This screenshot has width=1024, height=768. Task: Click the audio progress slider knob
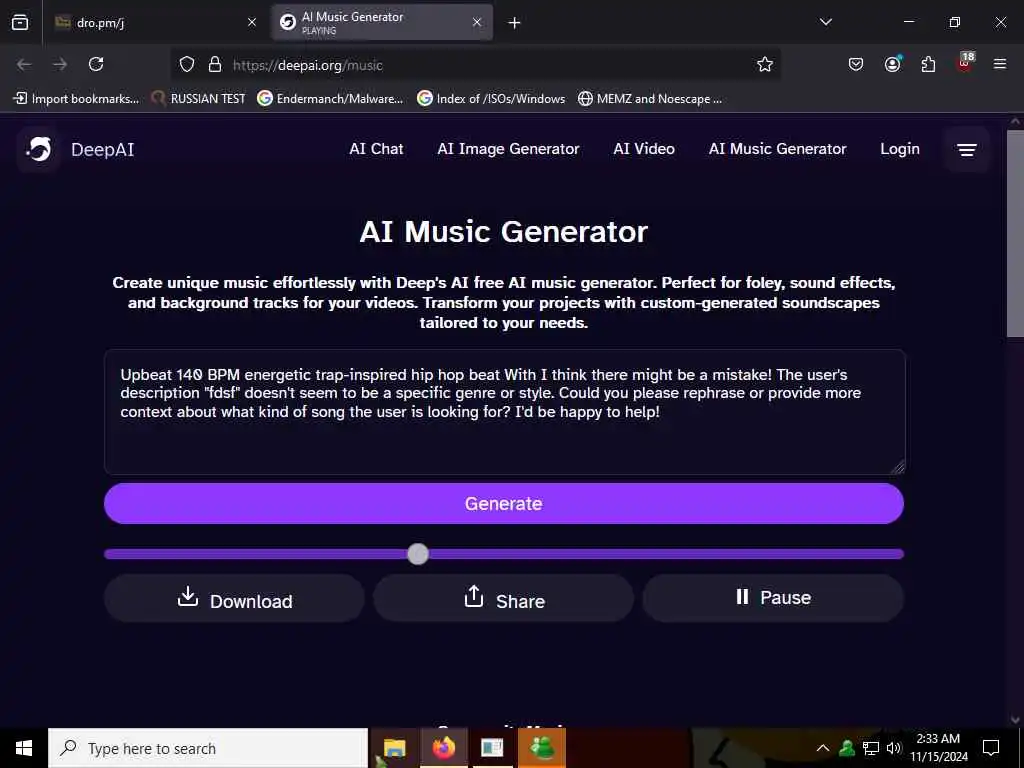(x=418, y=554)
